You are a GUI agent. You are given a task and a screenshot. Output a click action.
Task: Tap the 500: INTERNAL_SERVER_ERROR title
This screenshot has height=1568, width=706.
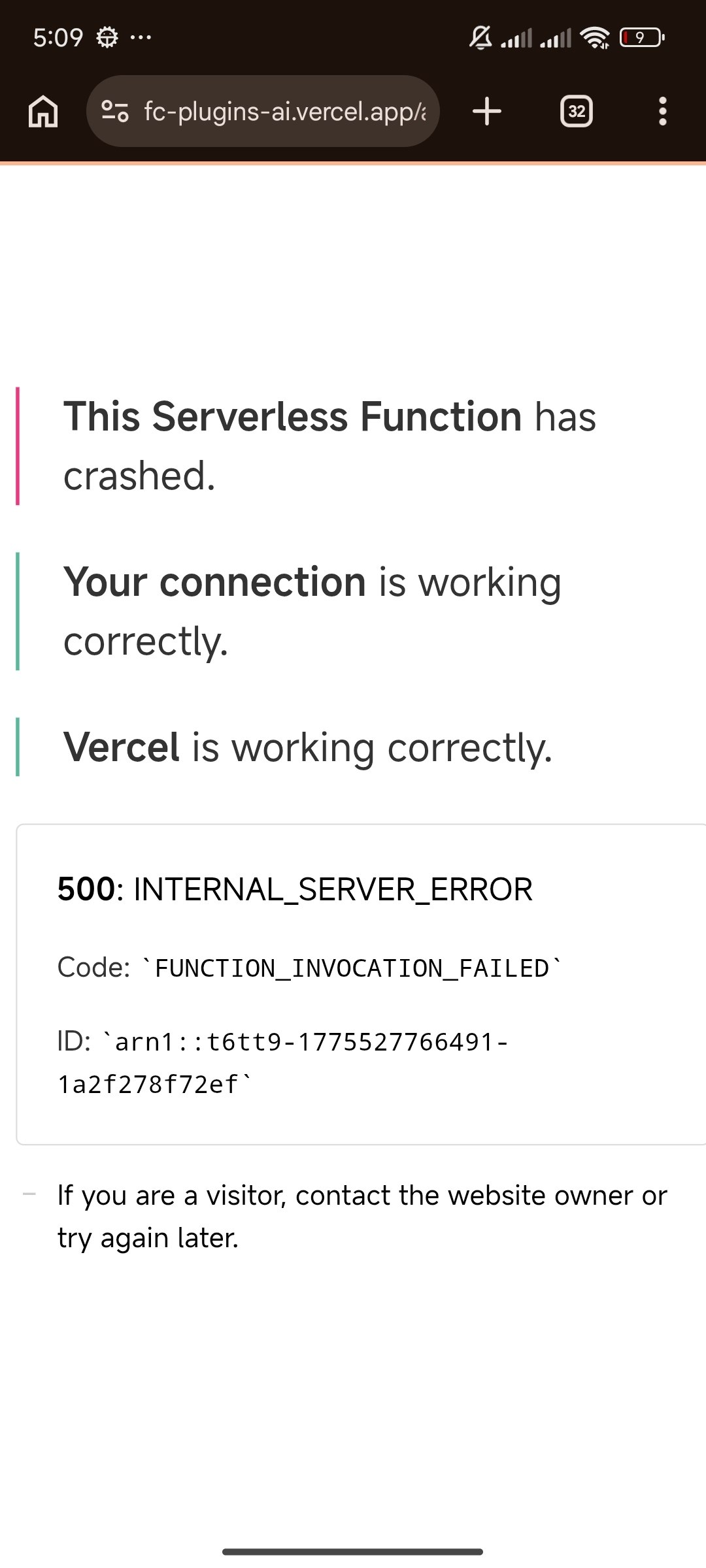tap(295, 889)
